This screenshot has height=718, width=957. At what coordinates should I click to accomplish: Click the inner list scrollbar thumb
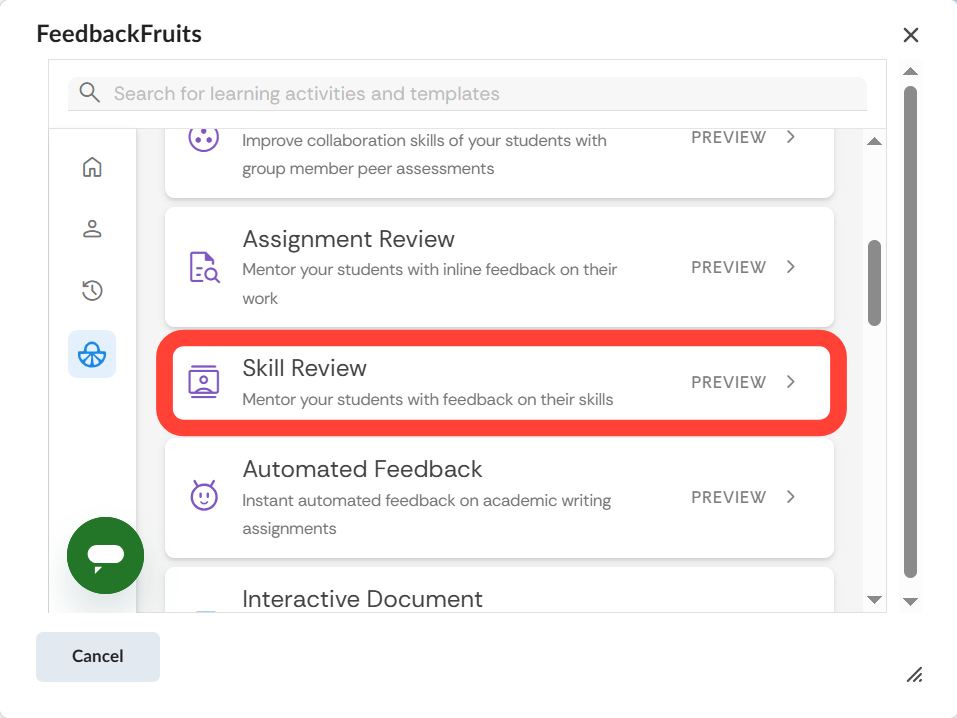tap(874, 282)
